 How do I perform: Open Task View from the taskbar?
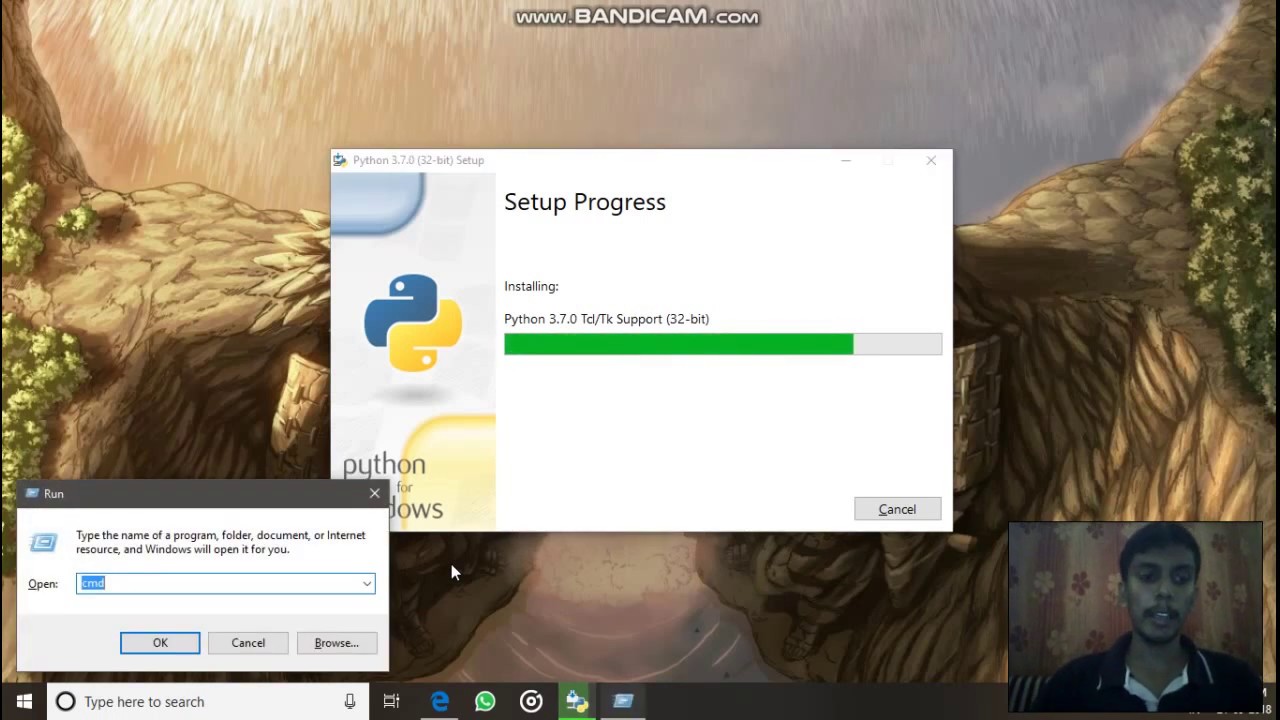tap(391, 701)
